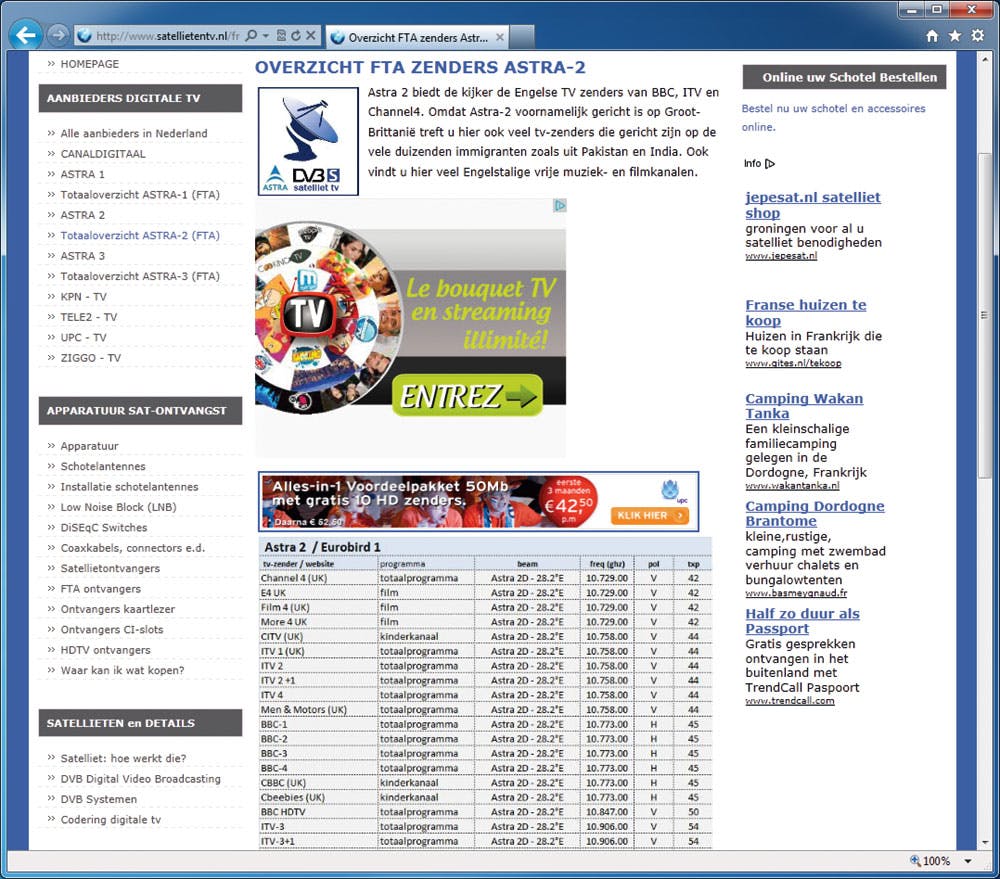1000x879 pixels.
Task: Open the KPN - TV link
Action: pos(83,297)
